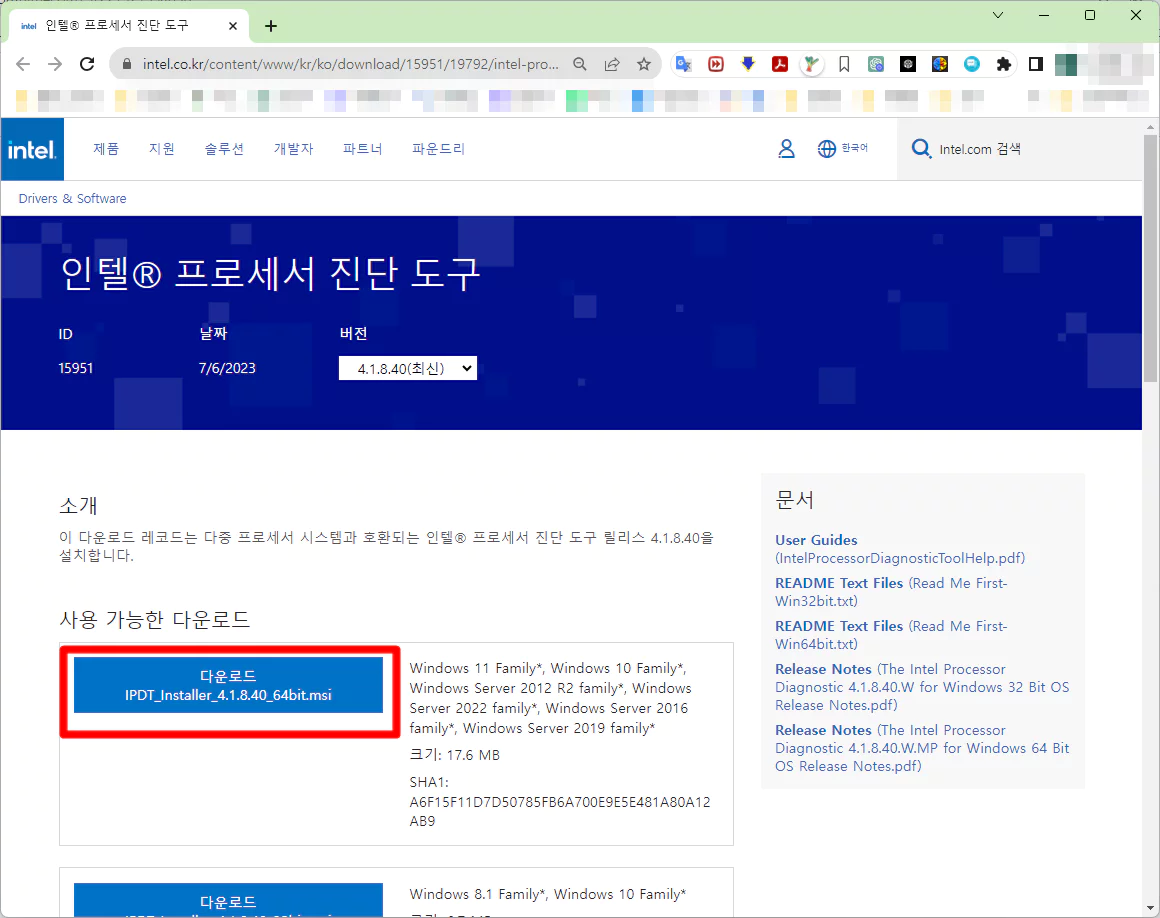Click the 사용 가능한 다운로드 heading
This screenshot has height=918, width=1160.
tap(155, 619)
